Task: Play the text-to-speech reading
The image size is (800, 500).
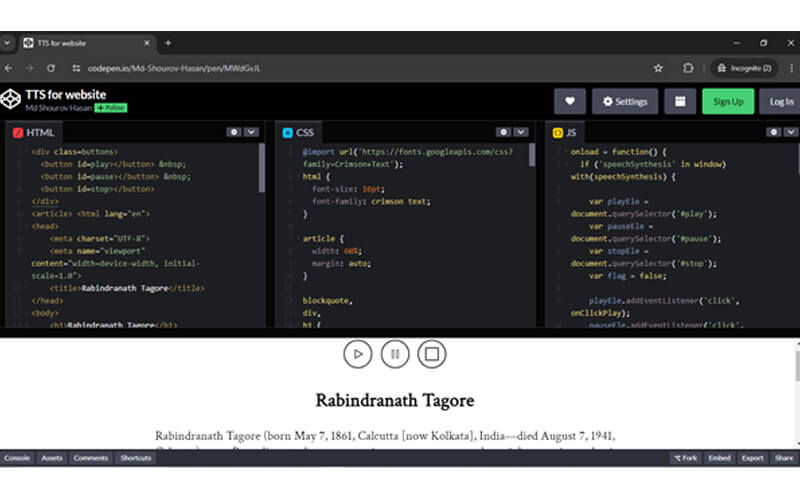Action: [x=357, y=354]
